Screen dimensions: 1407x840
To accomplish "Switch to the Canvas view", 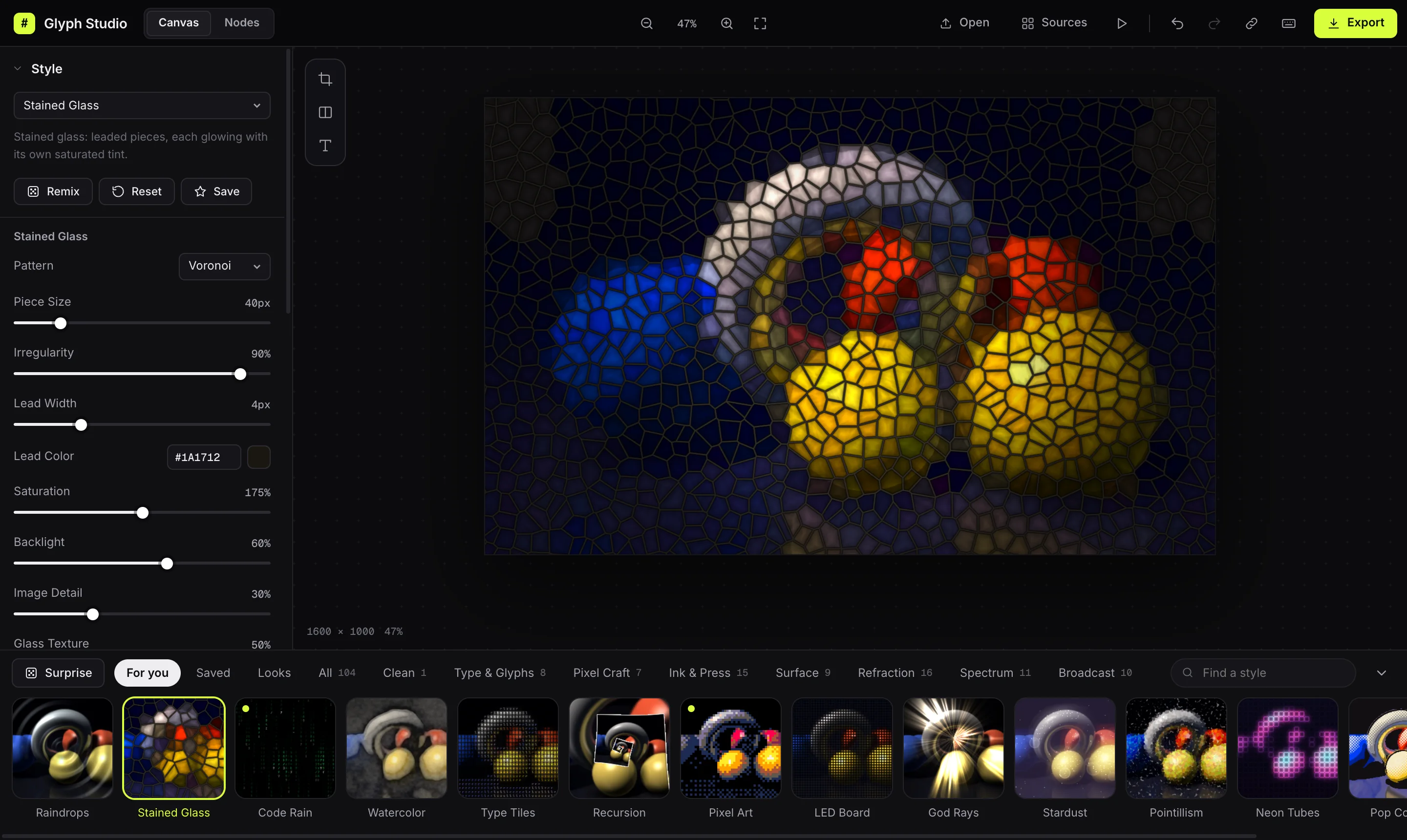I will [x=178, y=22].
